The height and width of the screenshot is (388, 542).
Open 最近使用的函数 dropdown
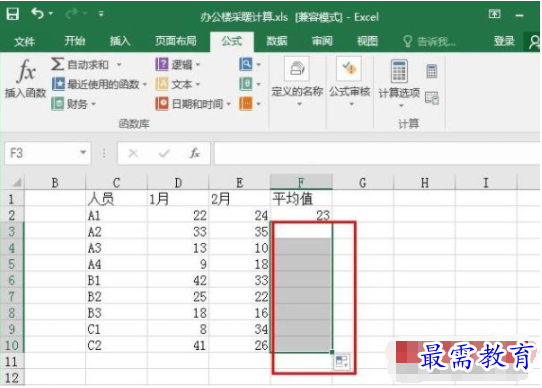[x=100, y=84]
